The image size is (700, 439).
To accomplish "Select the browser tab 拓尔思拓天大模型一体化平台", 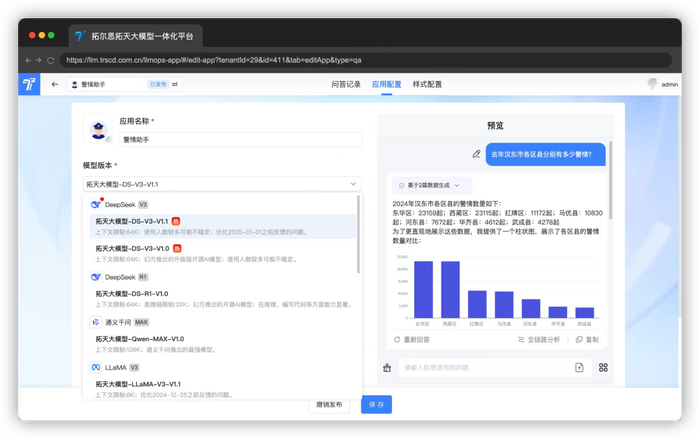I will click(x=136, y=36).
